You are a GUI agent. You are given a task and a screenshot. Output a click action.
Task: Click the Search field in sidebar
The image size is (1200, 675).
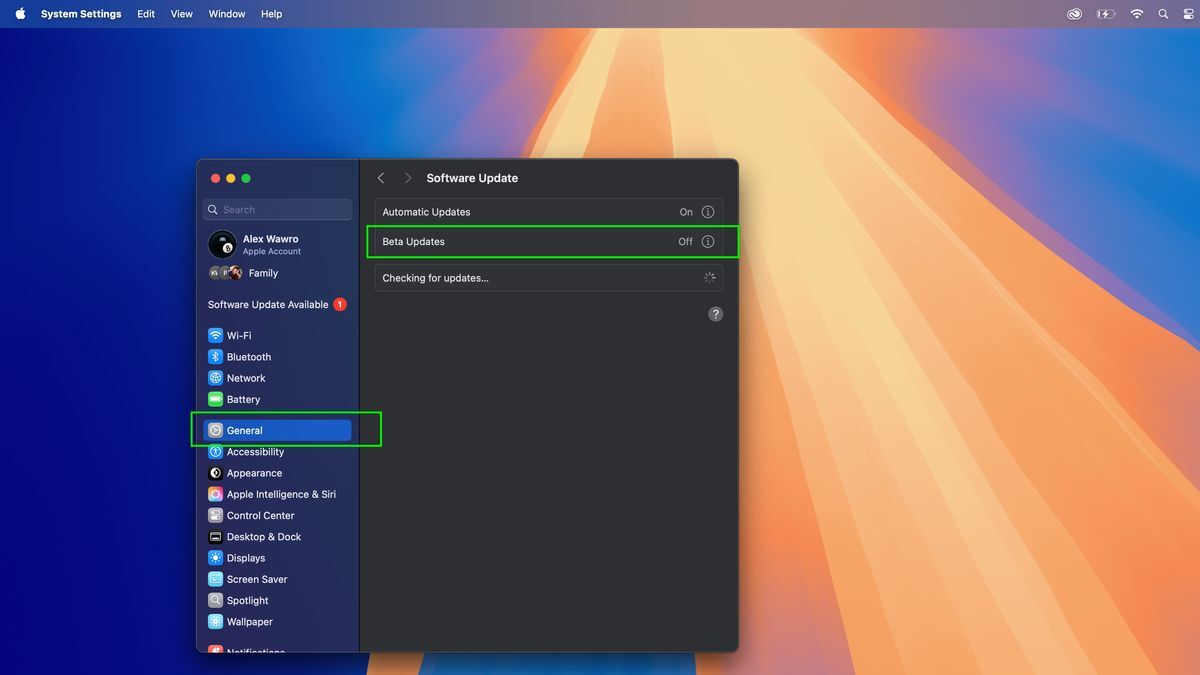click(278, 210)
